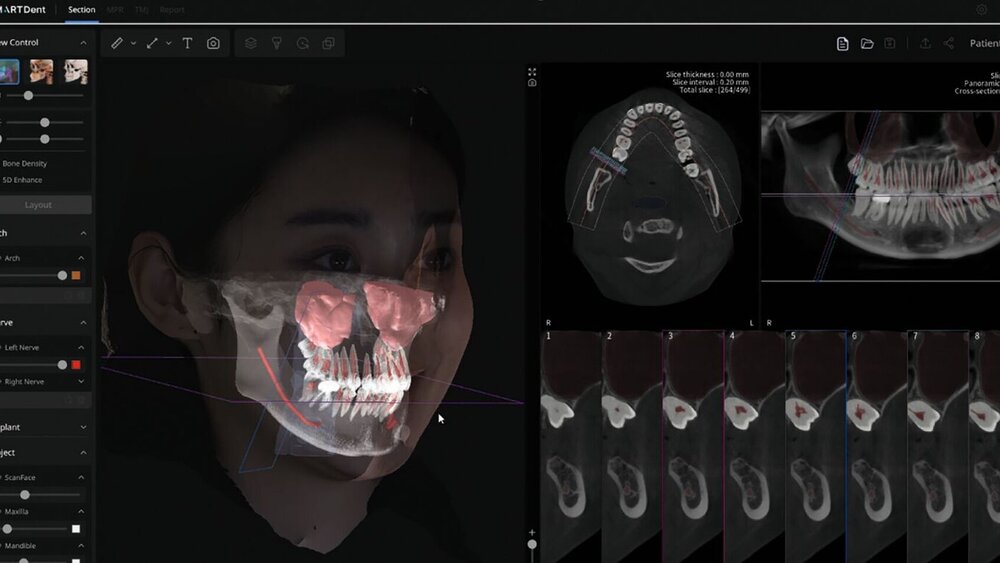Collapse the Left Nerve section
This screenshot has height=563, width=1000.
(x=82, y=347)
